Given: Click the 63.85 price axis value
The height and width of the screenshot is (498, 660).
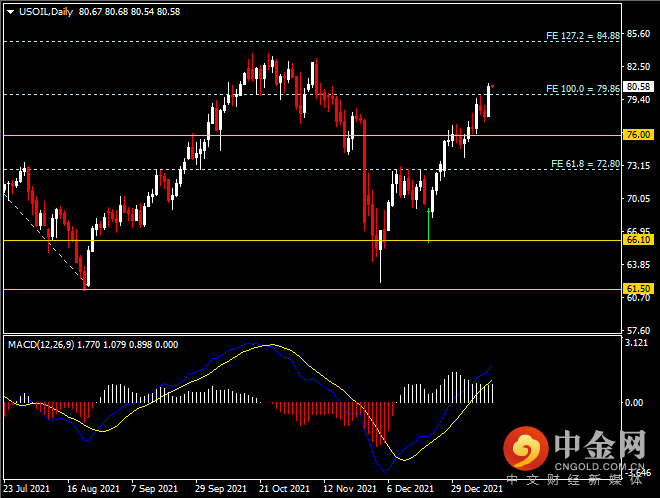Looking at the screenshot, I should tap(638, 265).
